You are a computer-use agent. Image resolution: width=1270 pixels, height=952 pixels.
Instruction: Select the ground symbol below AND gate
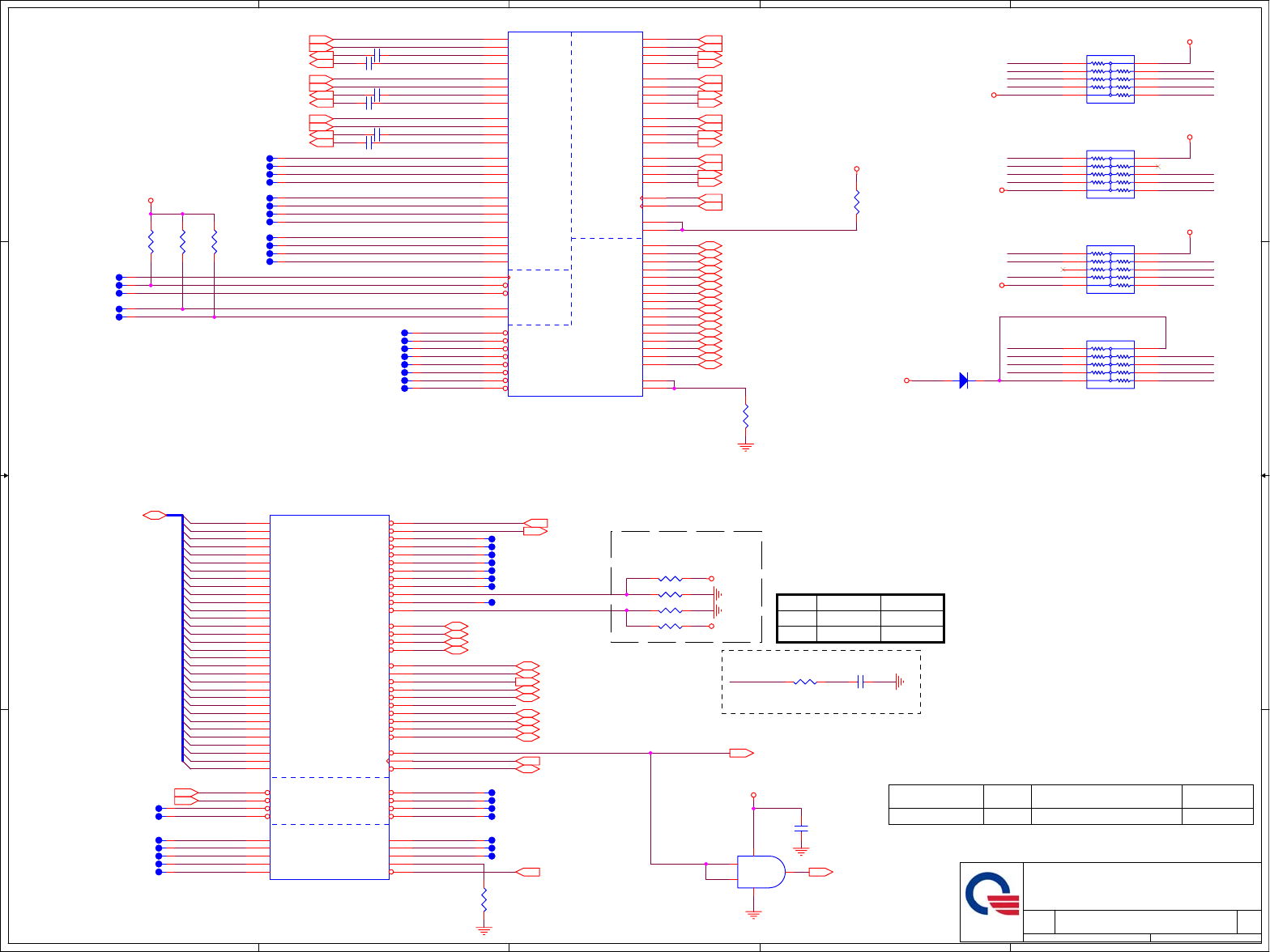click(x=753, y=915)
